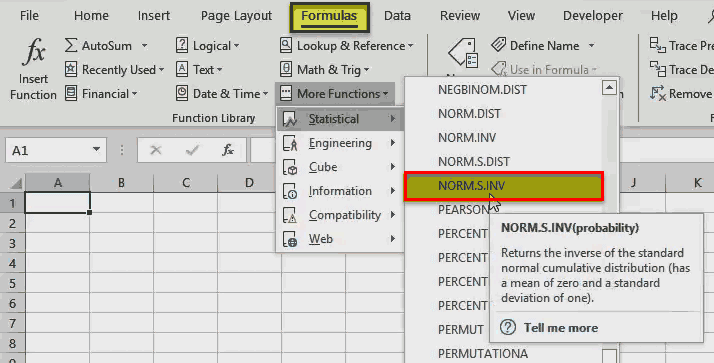
Task: Open the Name Box dropdown arrow
Action: pyautogui.click(x=96, y=149)
